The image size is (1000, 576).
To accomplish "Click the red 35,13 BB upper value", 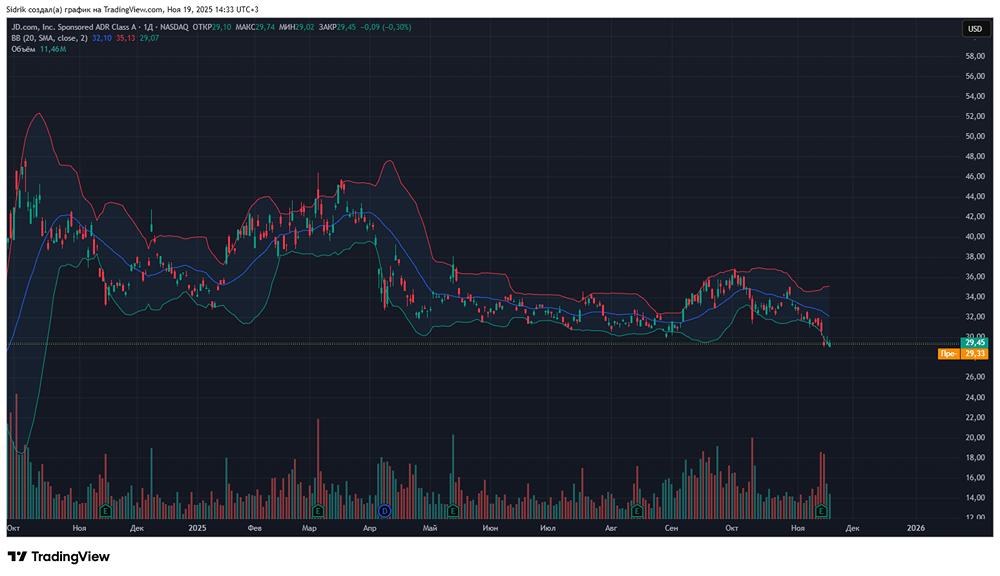I will 125,37.
